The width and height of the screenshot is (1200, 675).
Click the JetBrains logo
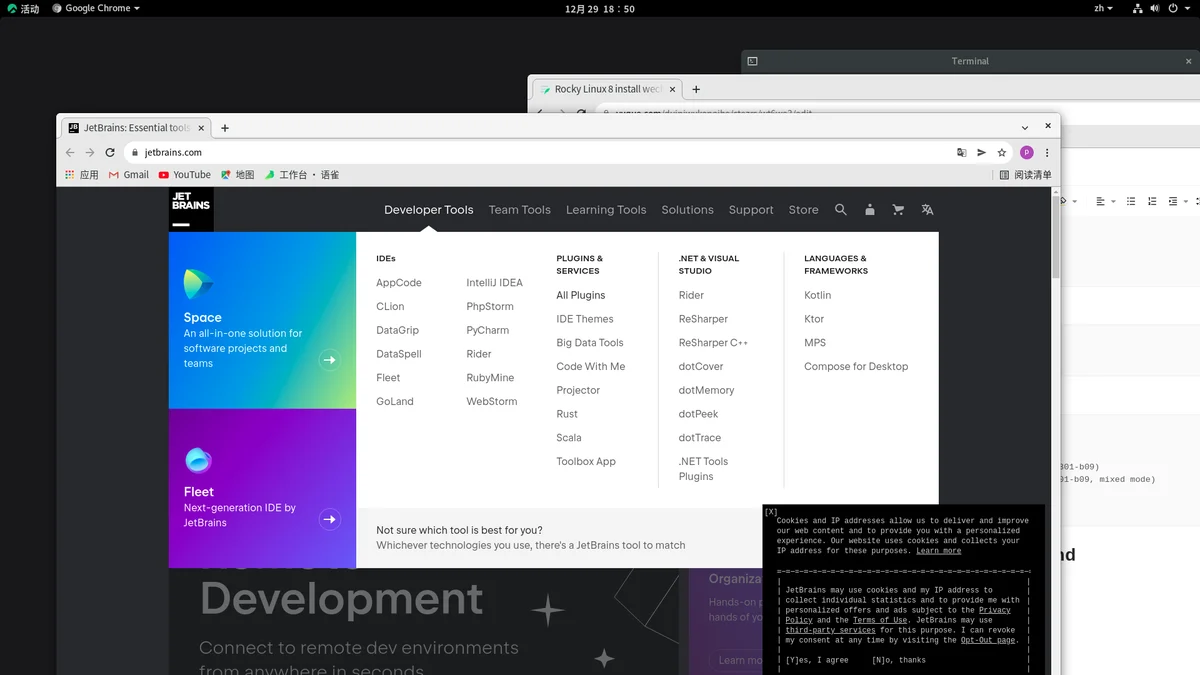pos(191,209)
